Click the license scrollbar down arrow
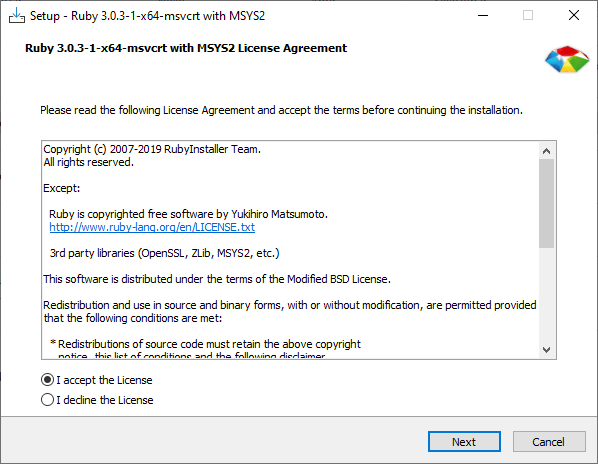 pyautogui.click(x=547, y=350)
